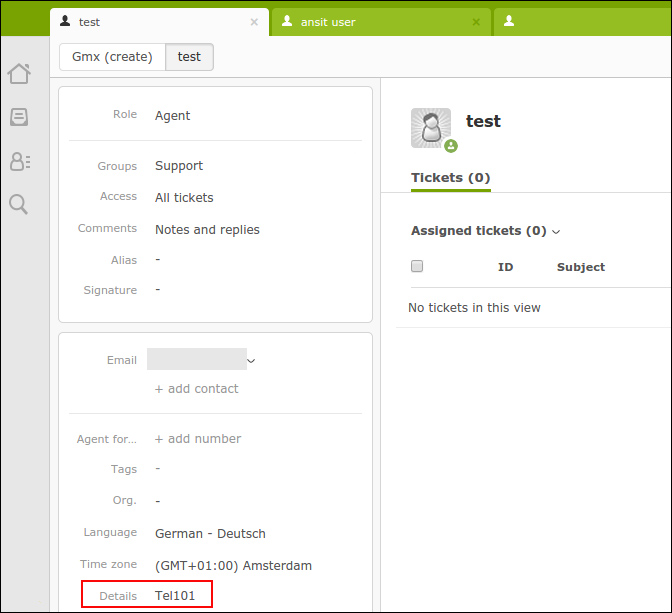Edit the Groups value 'Support'
This screenshot has height=613, width=672.
point(179,166)
